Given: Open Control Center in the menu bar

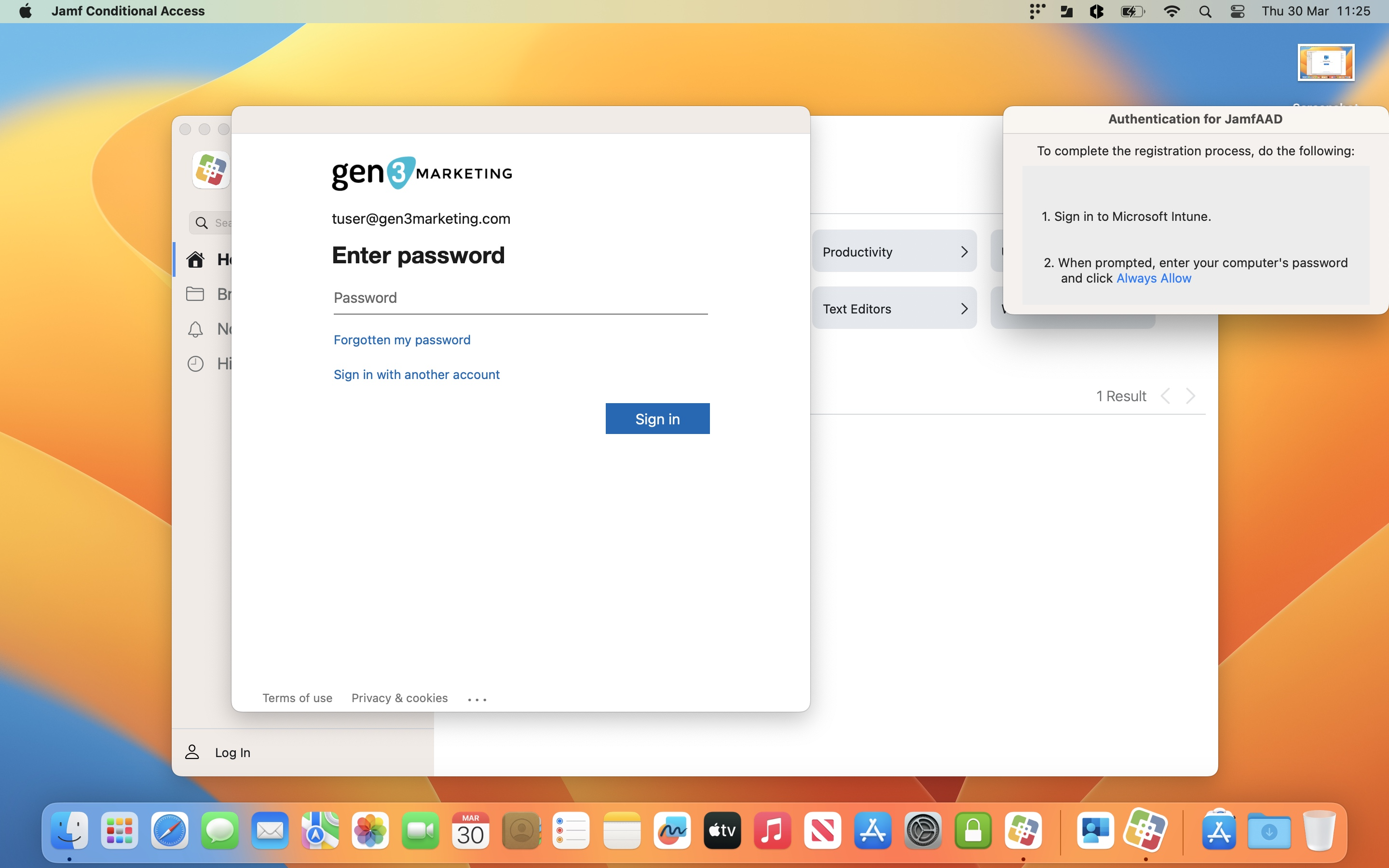Looking at the screenshot, I should click(1238, 12).
